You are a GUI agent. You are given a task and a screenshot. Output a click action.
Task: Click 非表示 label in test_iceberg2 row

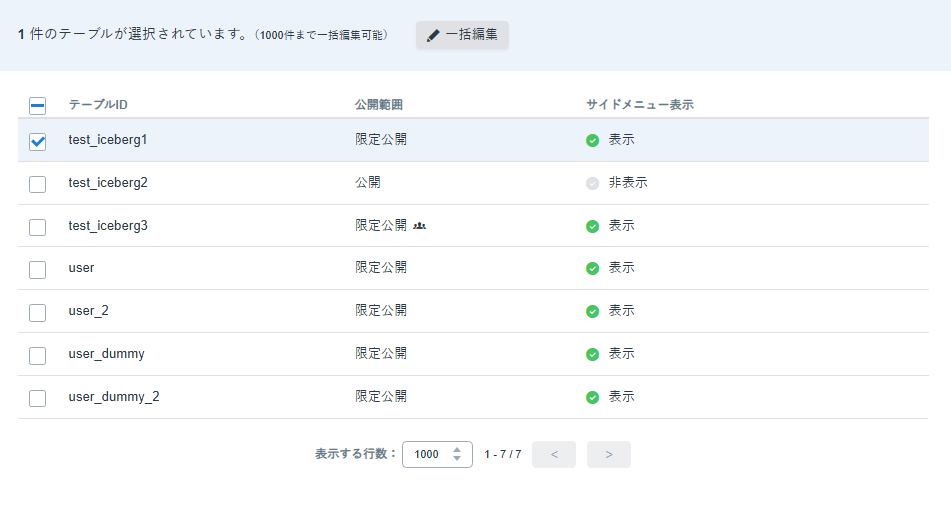pyautogui.click(x=628, y=183)
